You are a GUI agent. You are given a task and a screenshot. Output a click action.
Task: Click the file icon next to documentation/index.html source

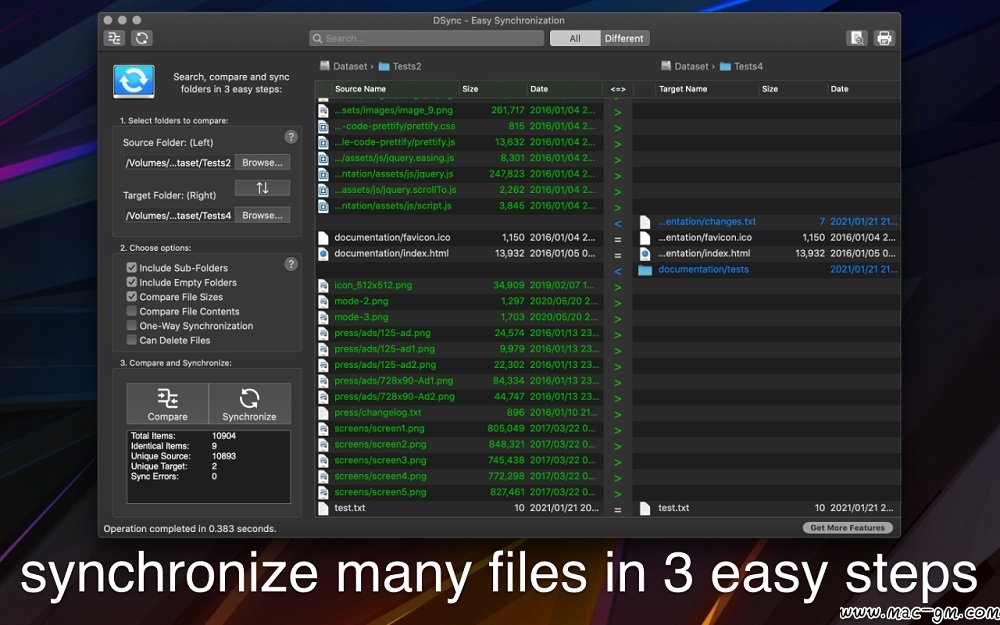pos(323,254)
